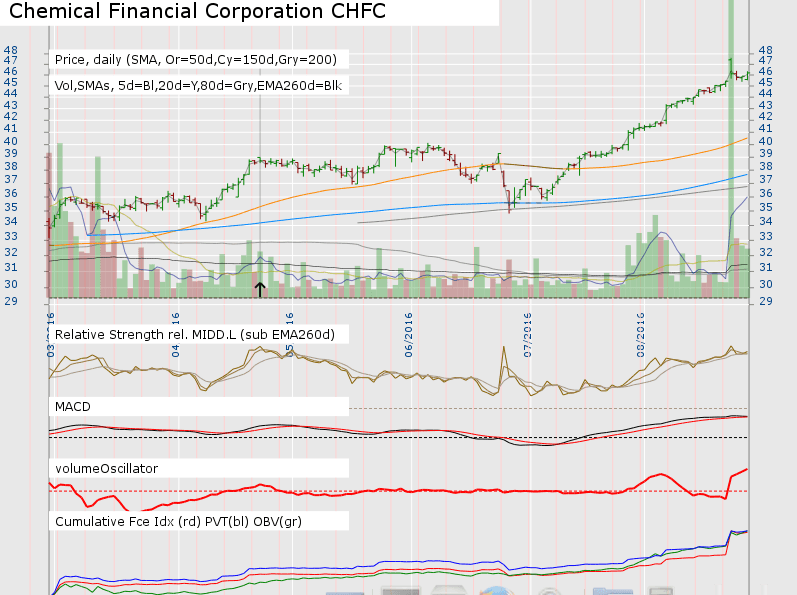Click price 45 on the right axis
The height and width of the screenshot is (595, 797).
coord(765,82)
